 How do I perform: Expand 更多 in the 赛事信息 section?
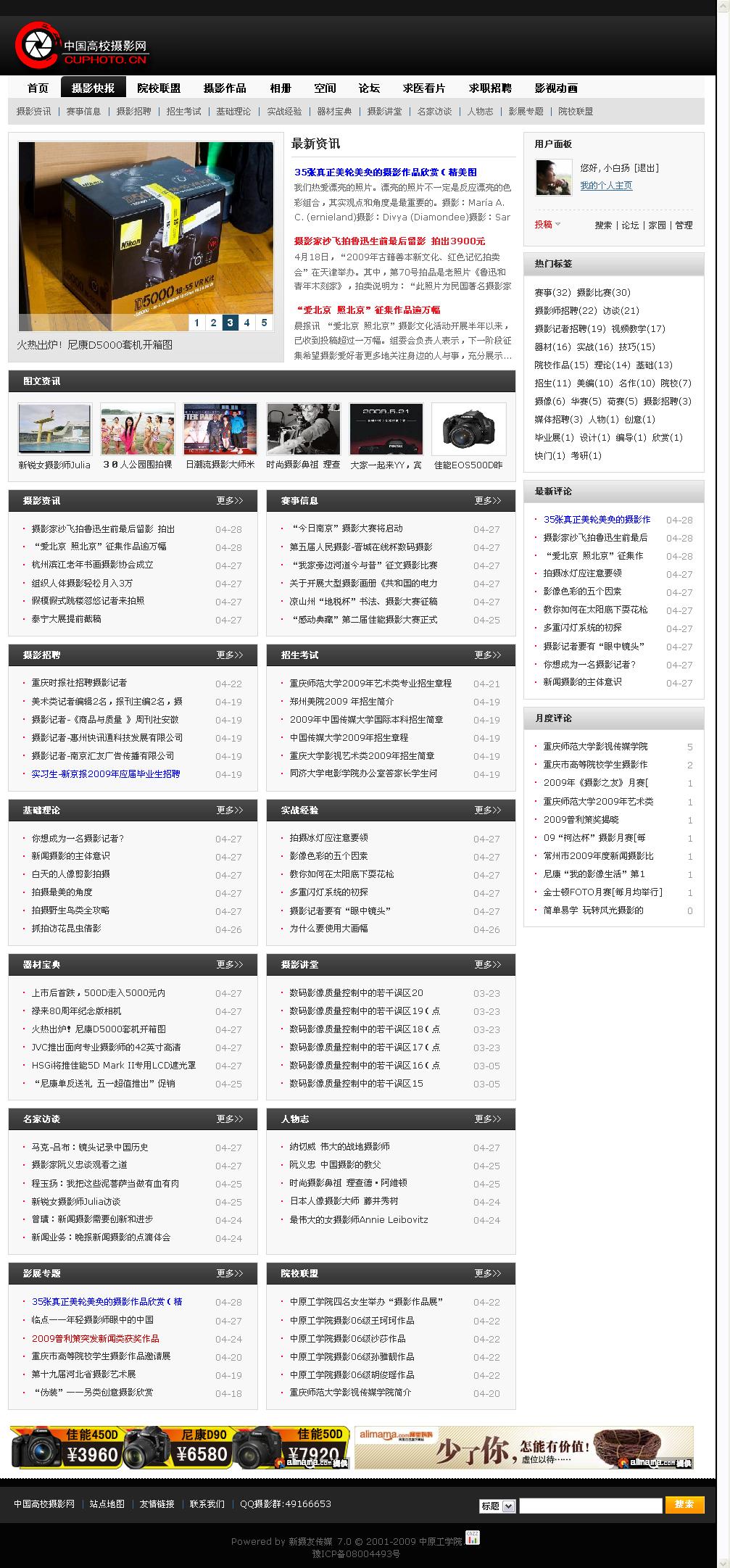click(x=488, y=500)
